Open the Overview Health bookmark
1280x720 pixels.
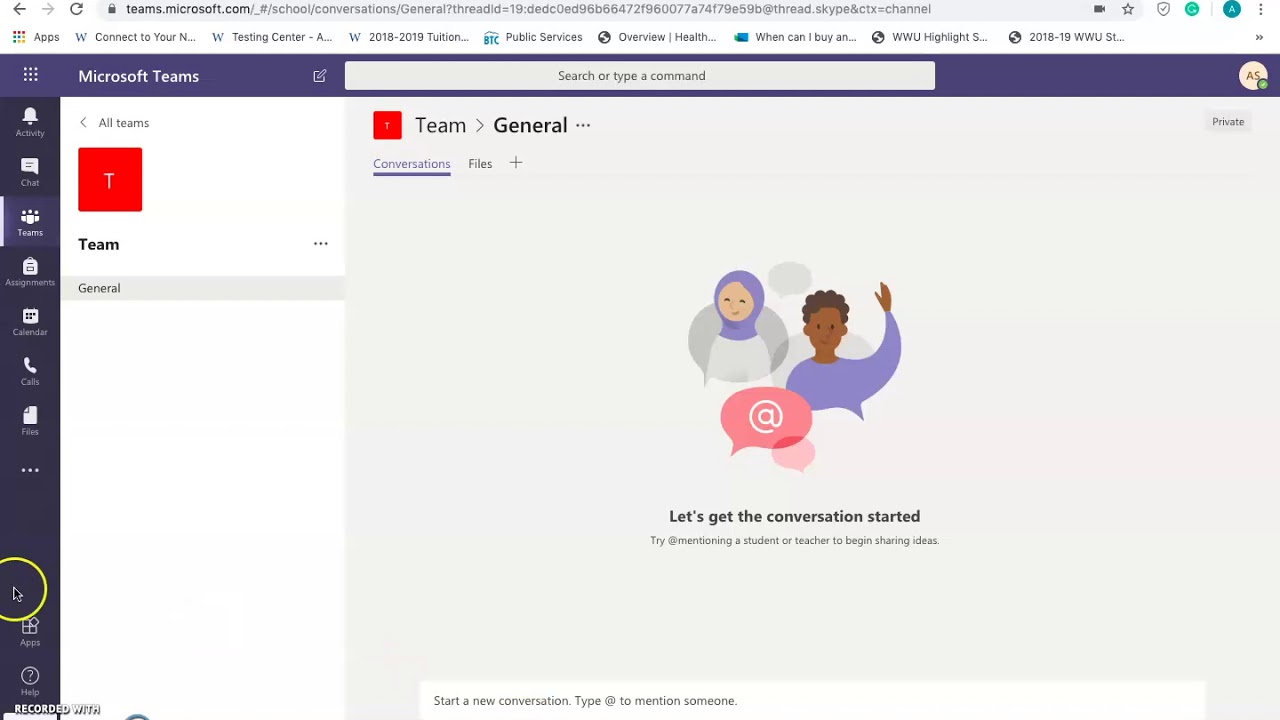(x=657, y=37)
